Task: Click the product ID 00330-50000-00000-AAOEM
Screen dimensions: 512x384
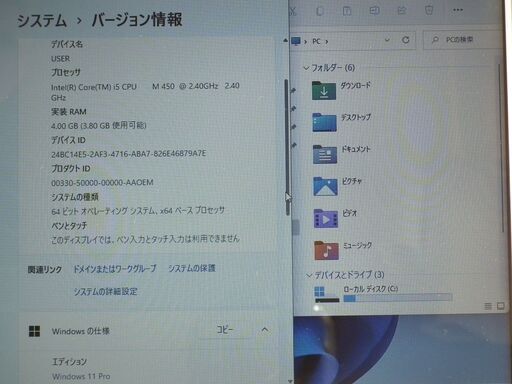Action: tap(102, 183)
